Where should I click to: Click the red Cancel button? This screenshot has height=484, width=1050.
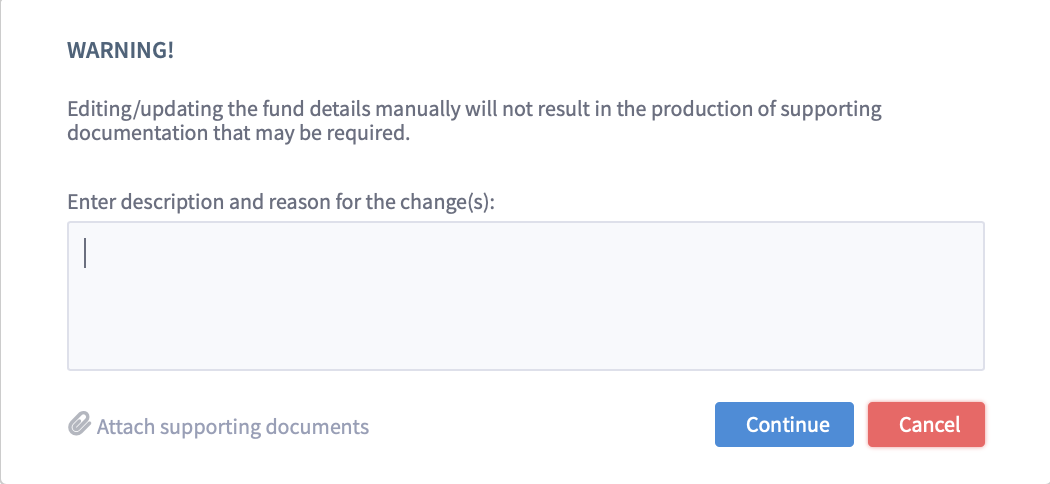click(926, 424)
